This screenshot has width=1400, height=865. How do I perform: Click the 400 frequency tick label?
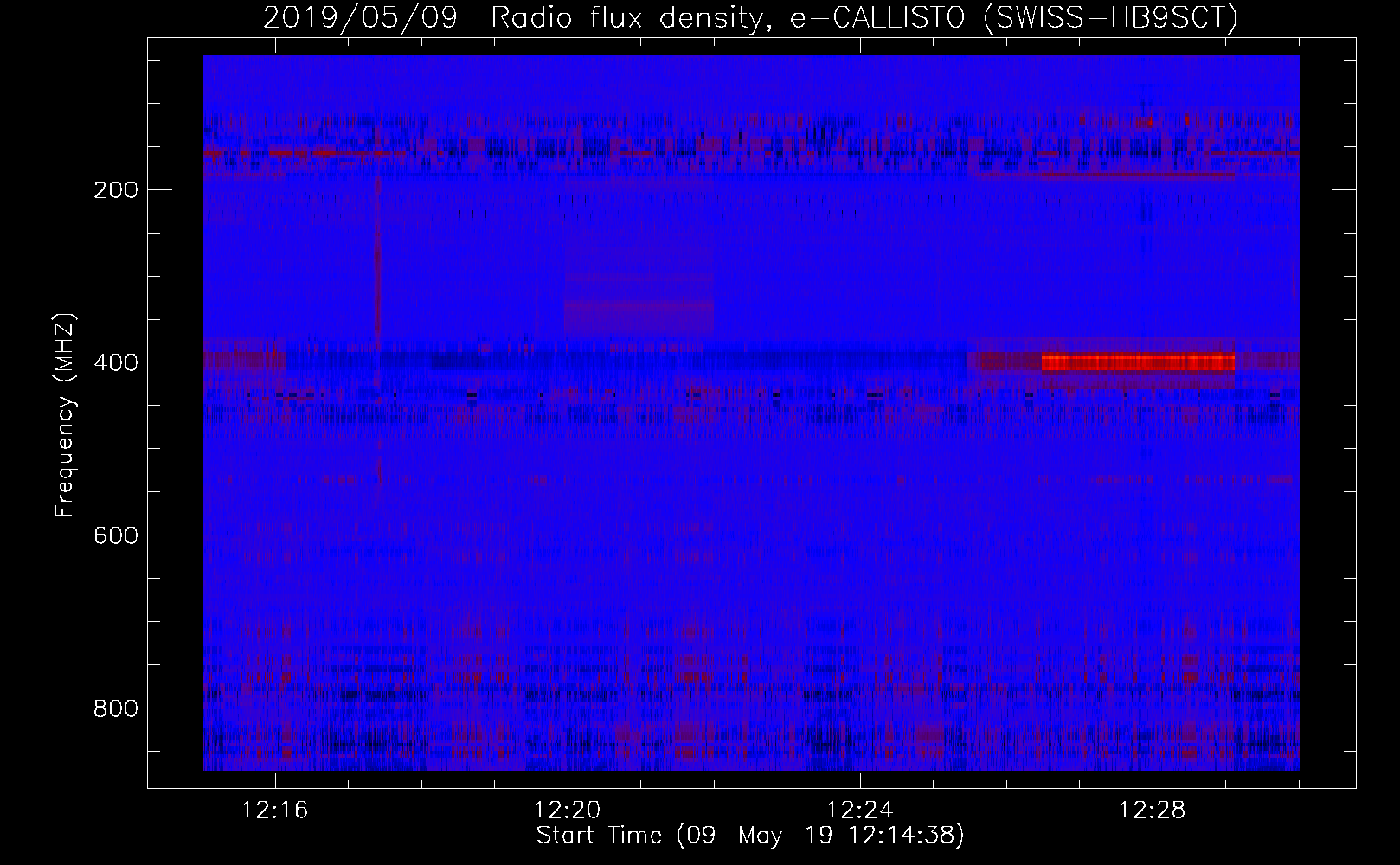(x=115, y=362)
